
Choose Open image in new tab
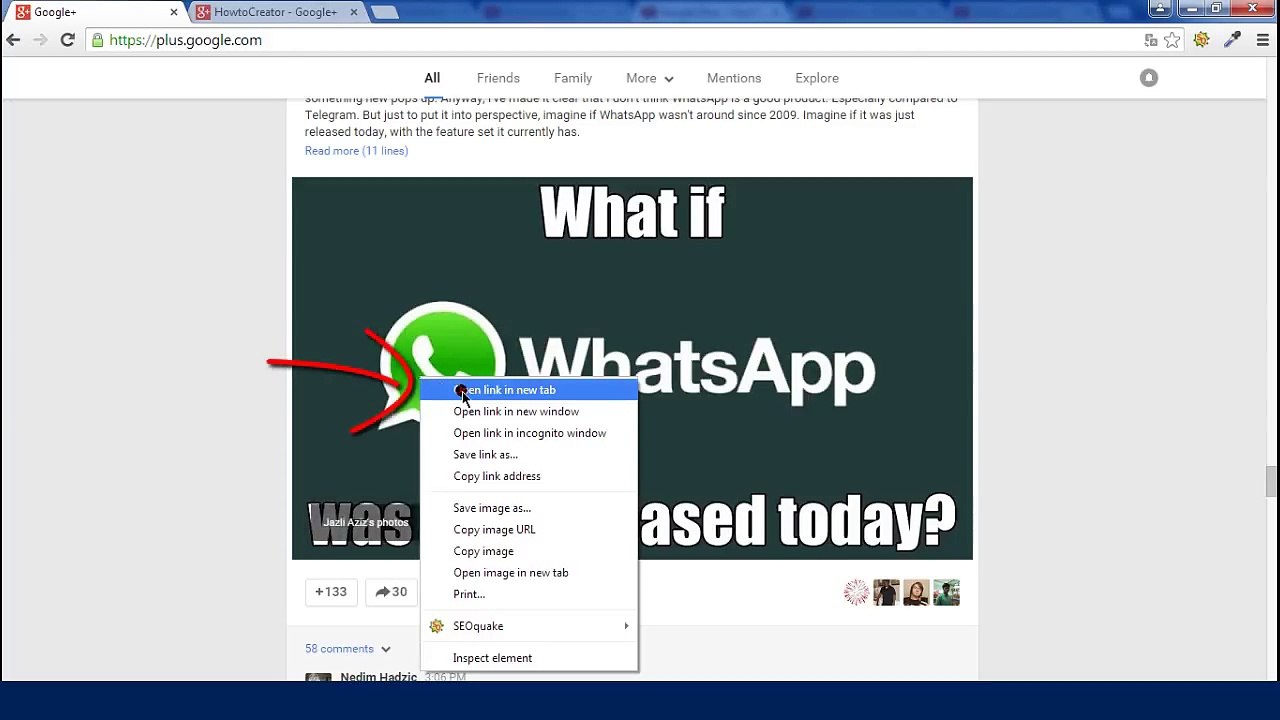click(529, 573)
